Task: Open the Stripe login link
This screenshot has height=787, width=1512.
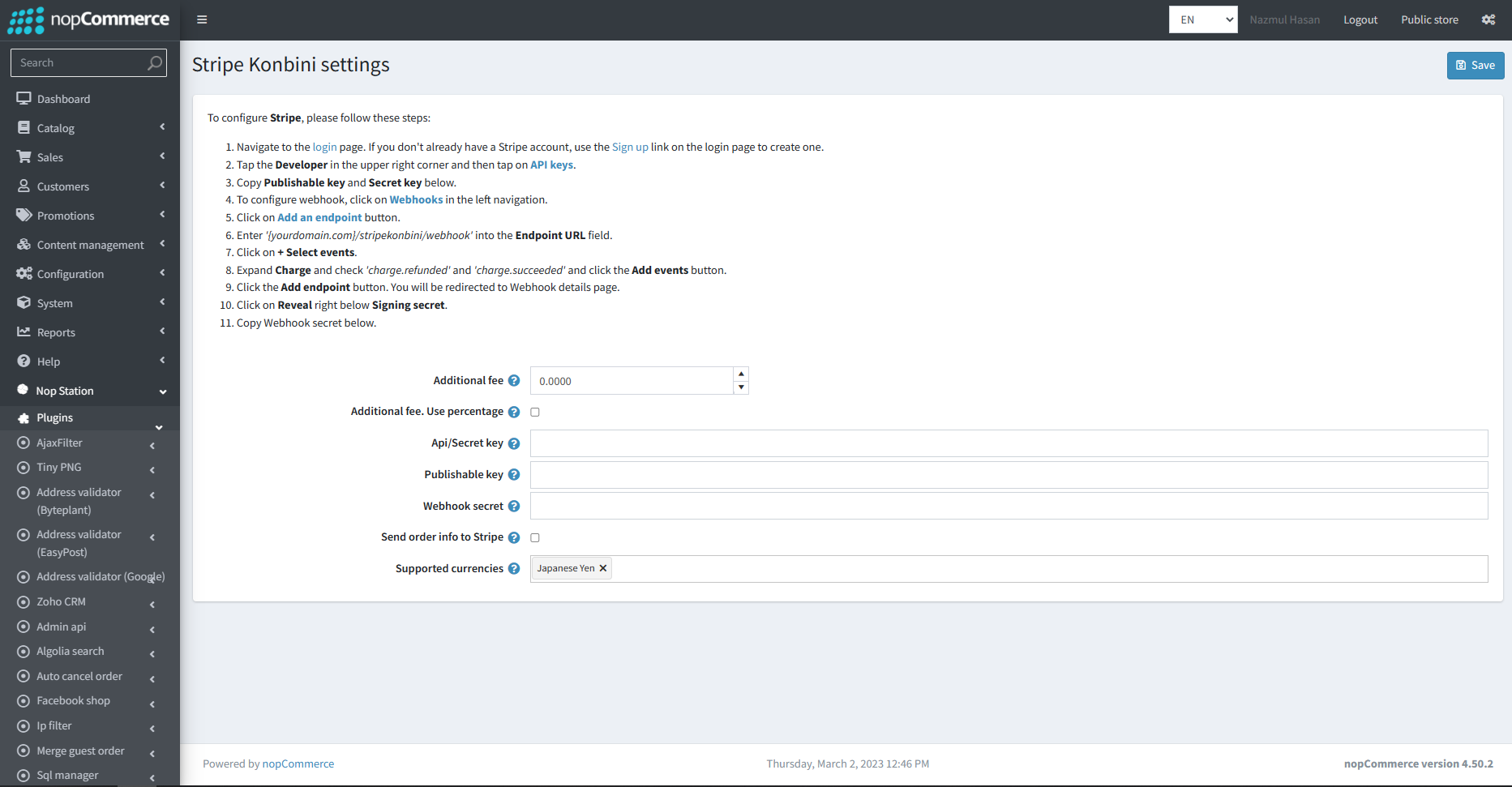Action: tap(324, 147)
